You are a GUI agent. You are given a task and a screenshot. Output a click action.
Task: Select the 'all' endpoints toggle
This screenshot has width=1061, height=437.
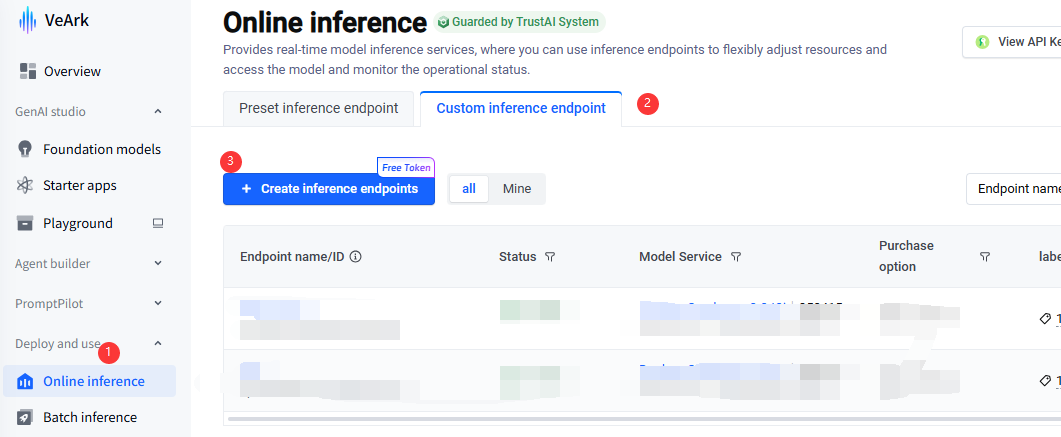coord(468,189)
